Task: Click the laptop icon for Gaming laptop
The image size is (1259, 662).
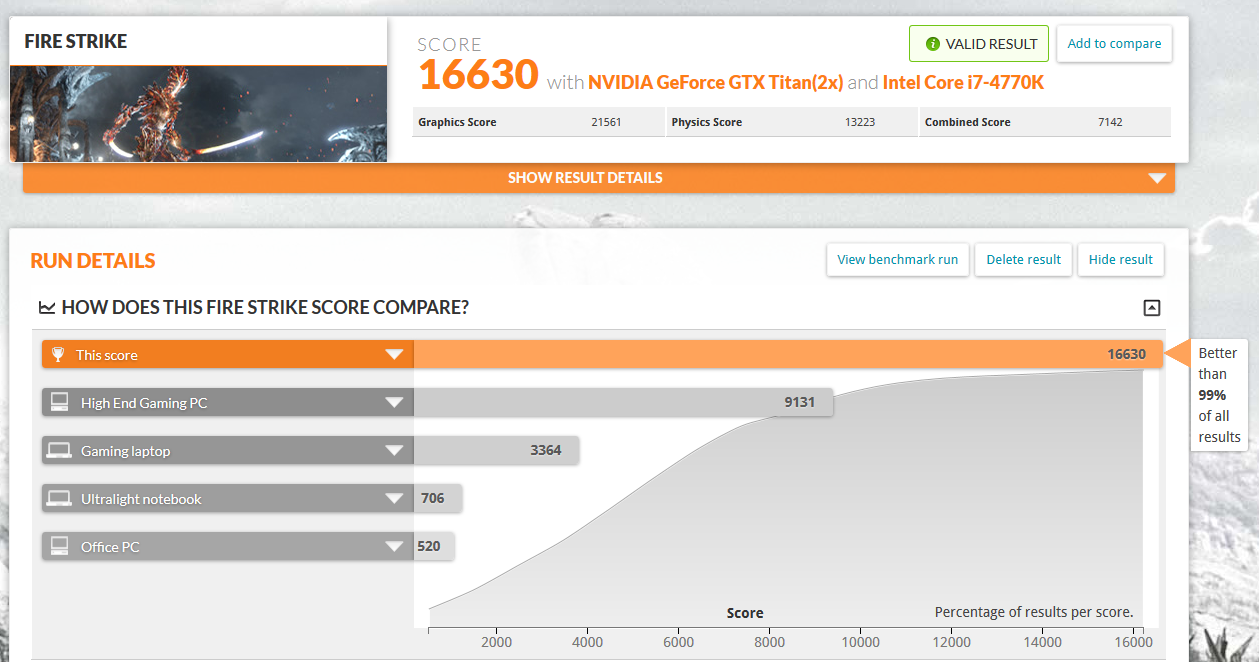Action: point(60,451)
